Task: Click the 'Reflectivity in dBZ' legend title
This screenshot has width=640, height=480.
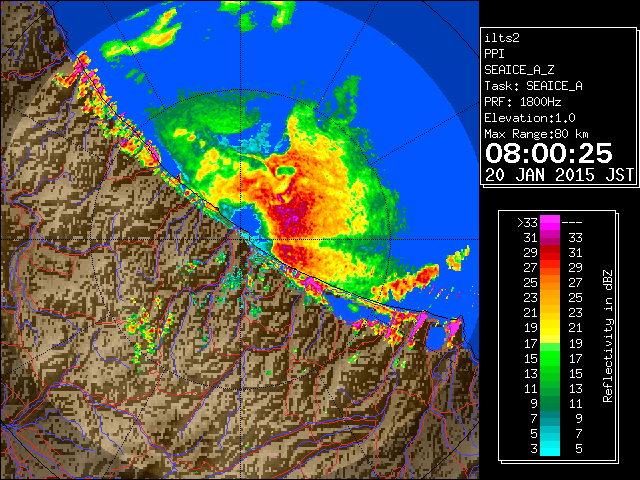Action: tap(608, 336)
